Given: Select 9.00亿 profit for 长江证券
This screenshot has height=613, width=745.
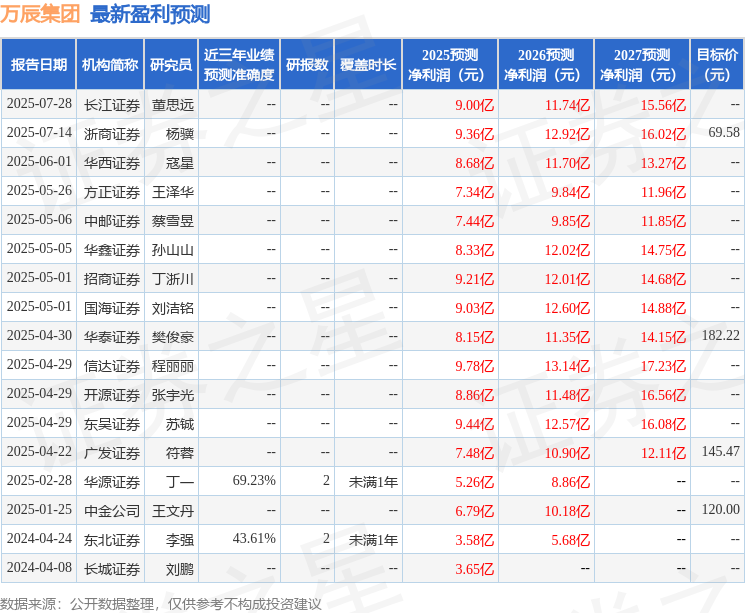Looking at the screenshot, I should (474, 105).
